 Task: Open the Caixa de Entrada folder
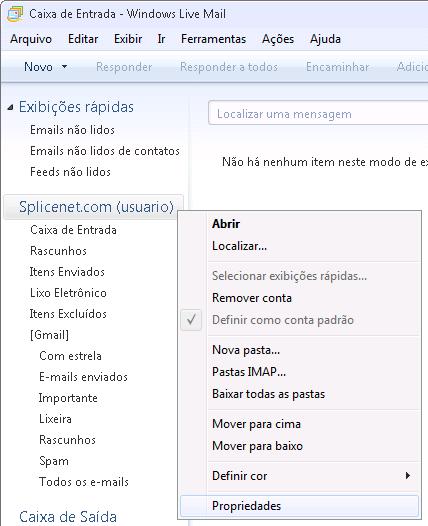click(73, 230)
